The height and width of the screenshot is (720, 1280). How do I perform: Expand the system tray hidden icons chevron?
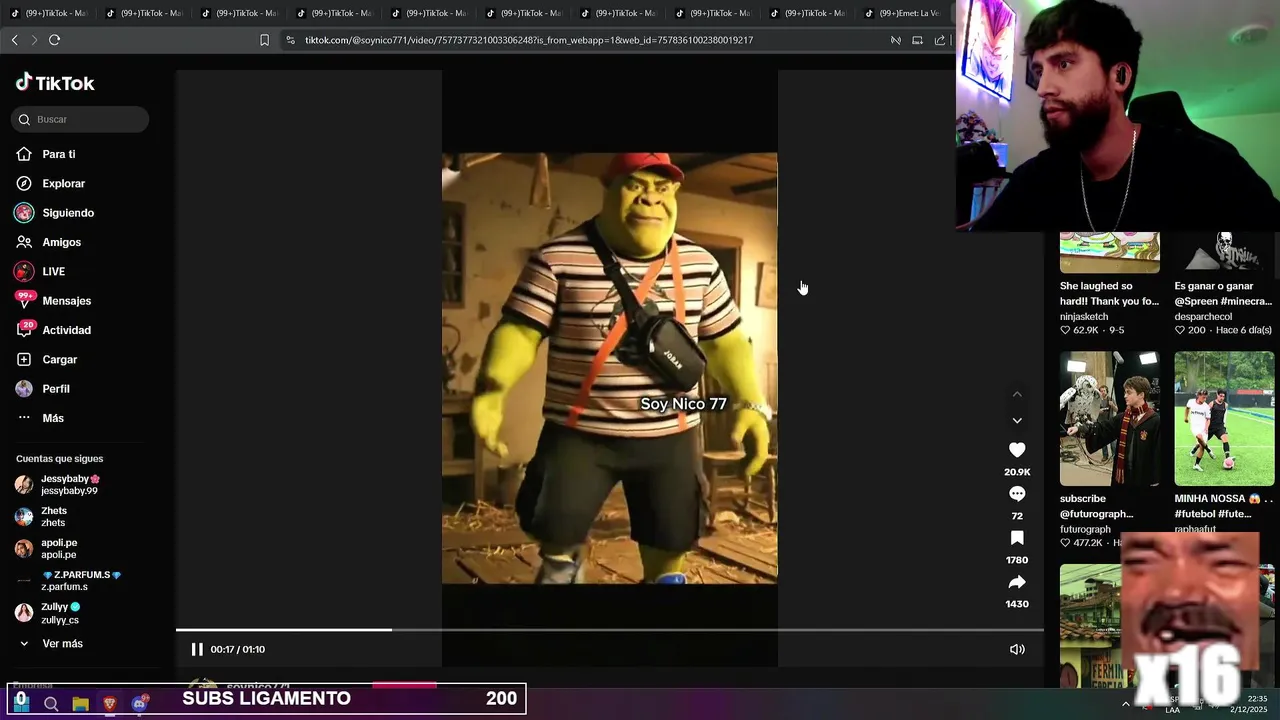pyautogui.click(x=1125, y=704)
